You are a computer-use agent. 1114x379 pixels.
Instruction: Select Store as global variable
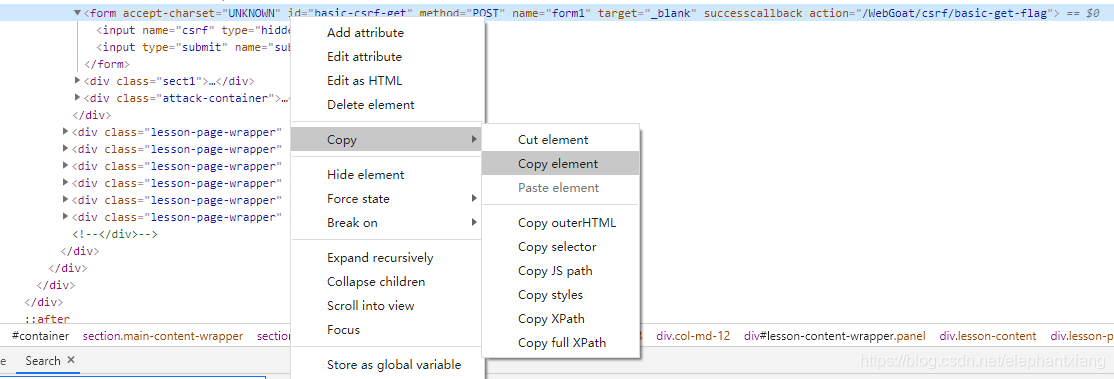coord(387,365)
